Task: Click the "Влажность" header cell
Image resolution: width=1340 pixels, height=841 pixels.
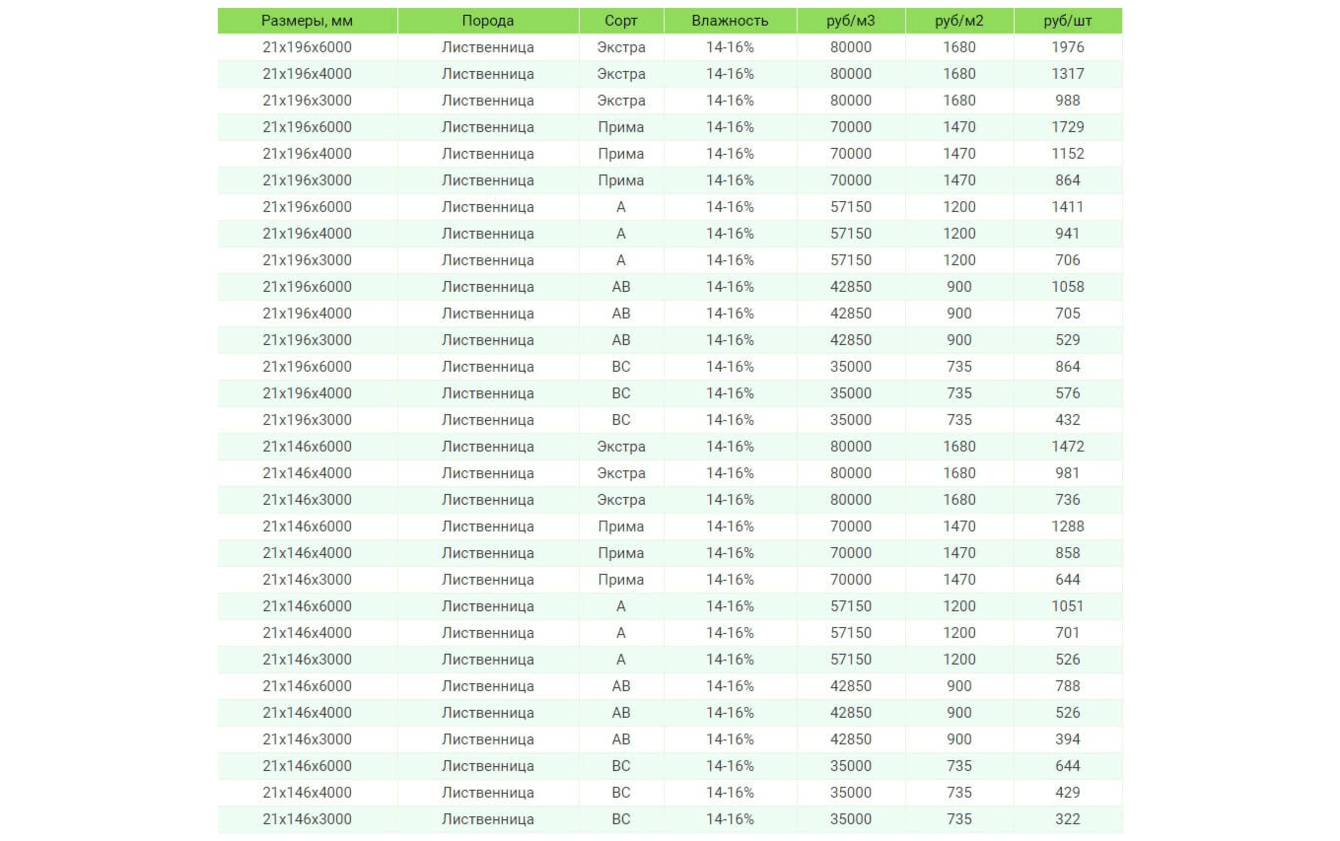Action: pos(730,21)
